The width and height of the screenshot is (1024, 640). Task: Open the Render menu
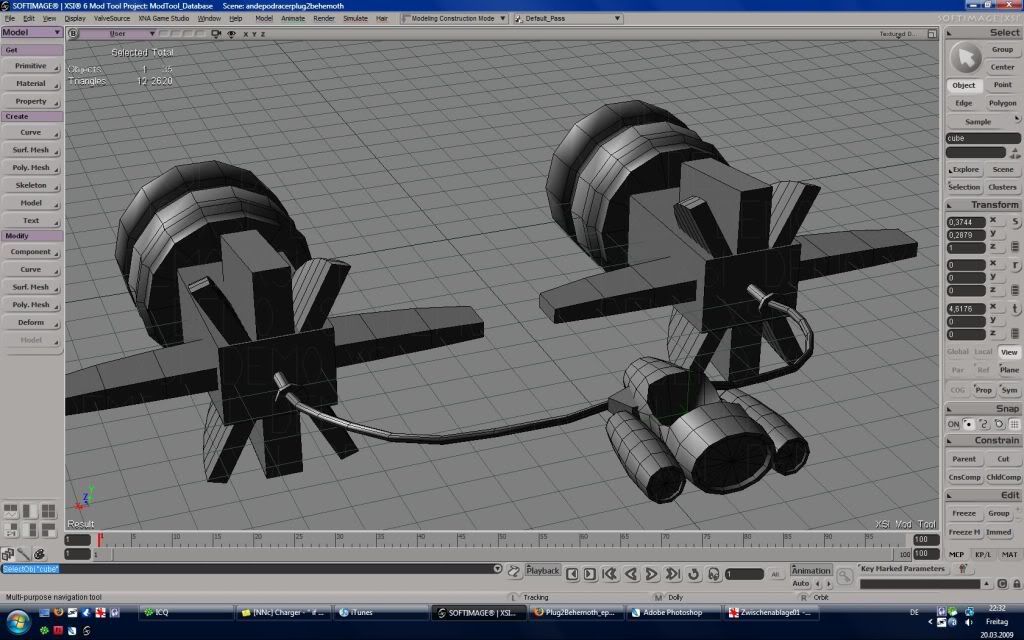coord(324,19)
